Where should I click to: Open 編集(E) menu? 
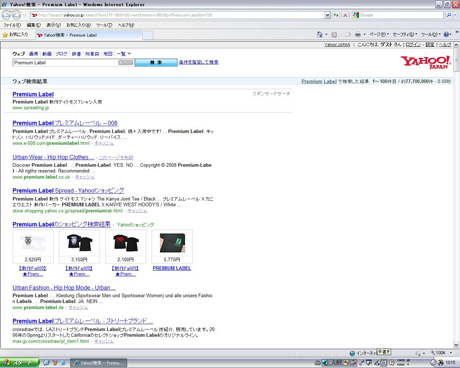click(x=34, y=25)
